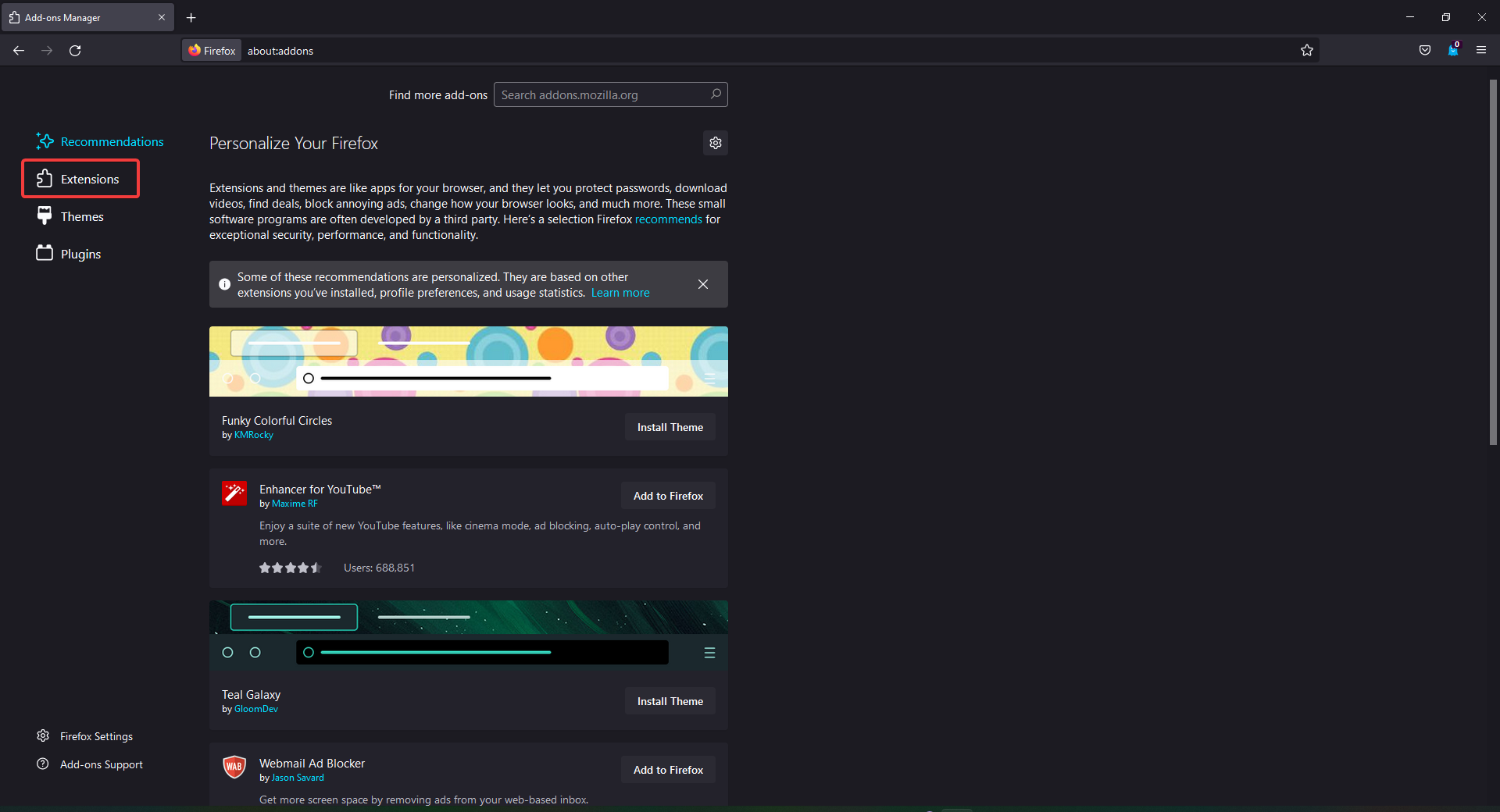Image resolution: width=1500 pixels, height=812 pixels.
Task: Open author GloomDev's link
Action: tap(256, 709)
